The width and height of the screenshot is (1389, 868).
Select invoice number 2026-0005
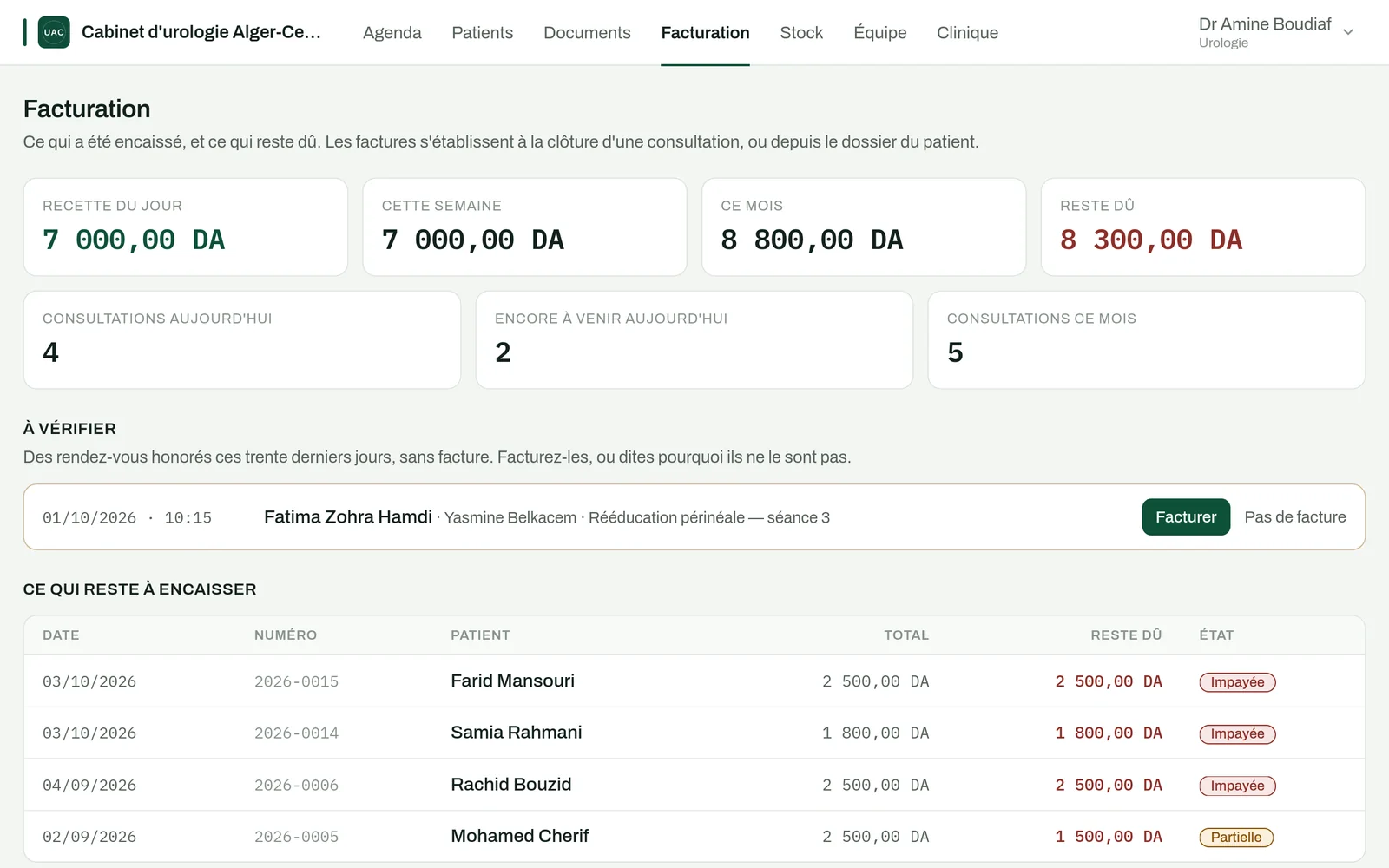click(296, 837)
